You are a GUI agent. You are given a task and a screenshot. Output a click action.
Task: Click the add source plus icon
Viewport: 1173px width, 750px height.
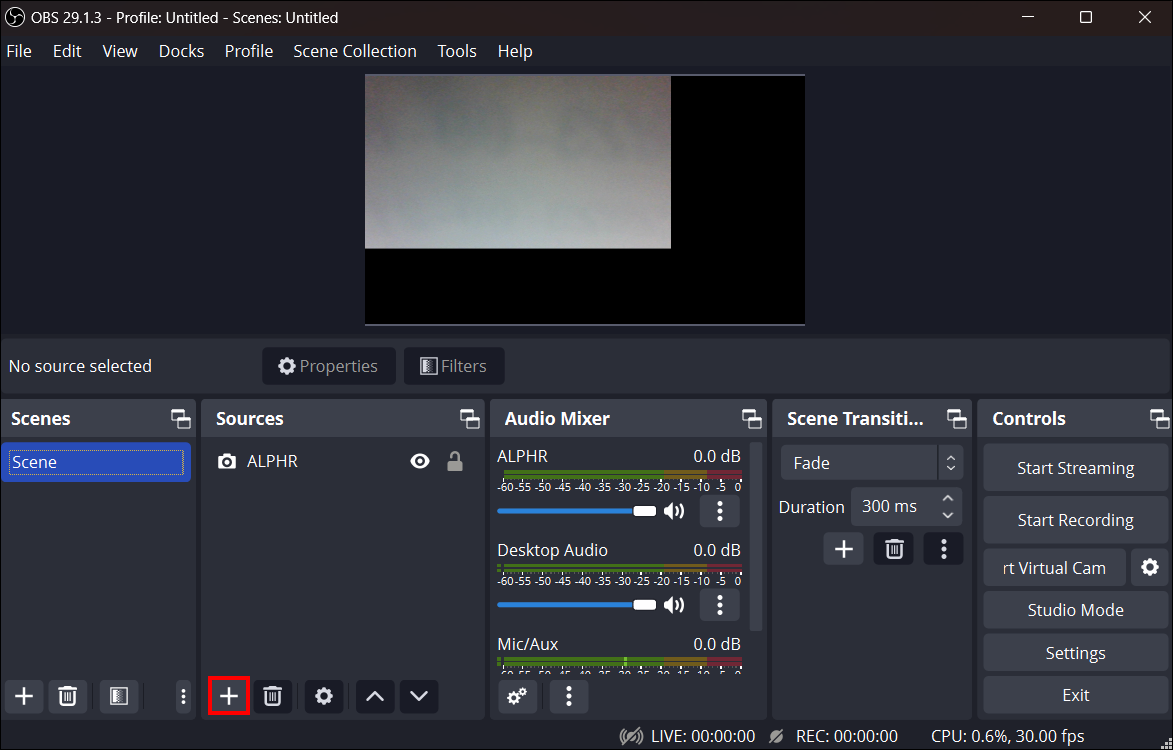pyautogui.click(x=229, y=696)
